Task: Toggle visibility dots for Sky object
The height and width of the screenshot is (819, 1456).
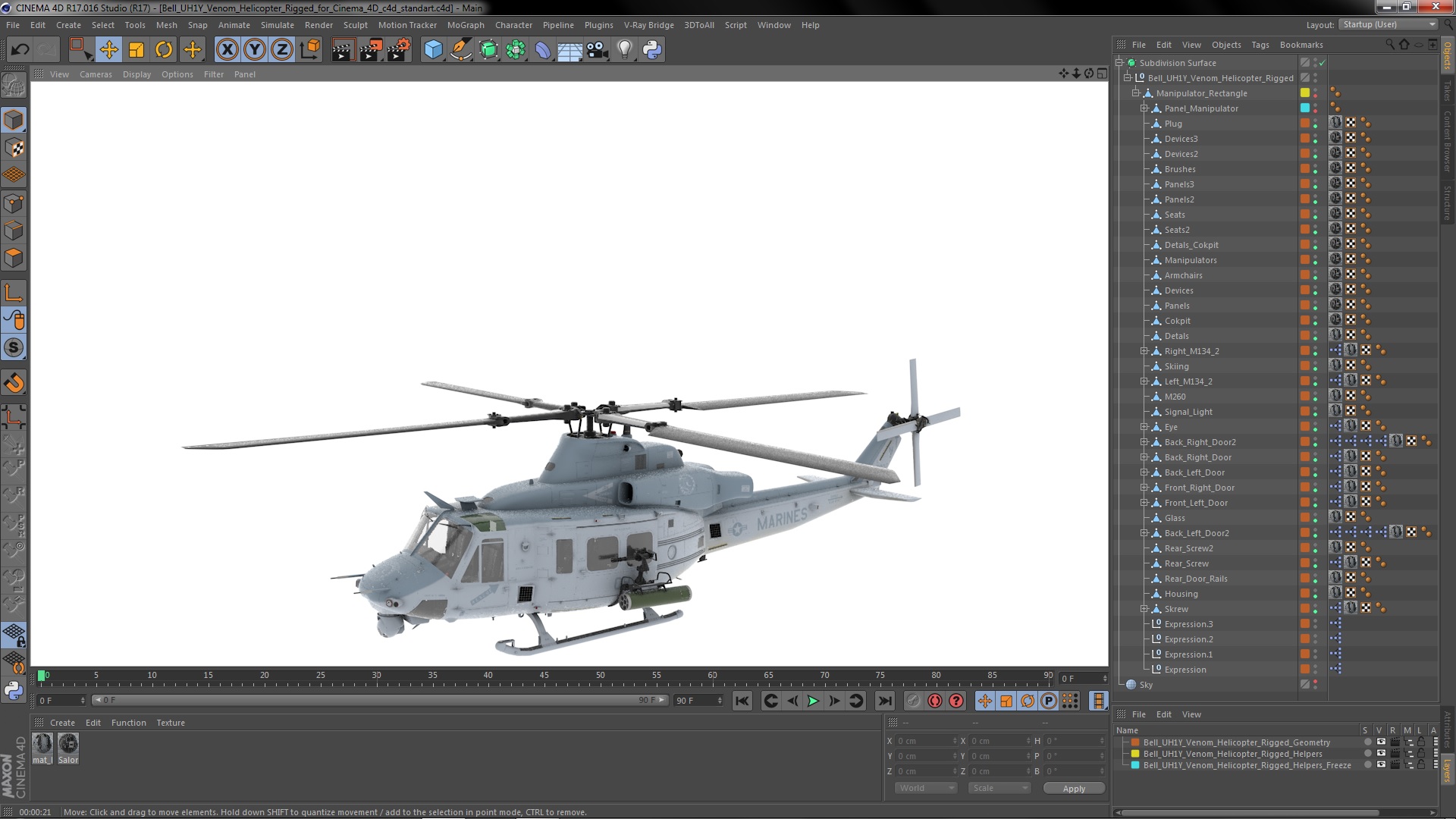Action: coord(1316,685)
